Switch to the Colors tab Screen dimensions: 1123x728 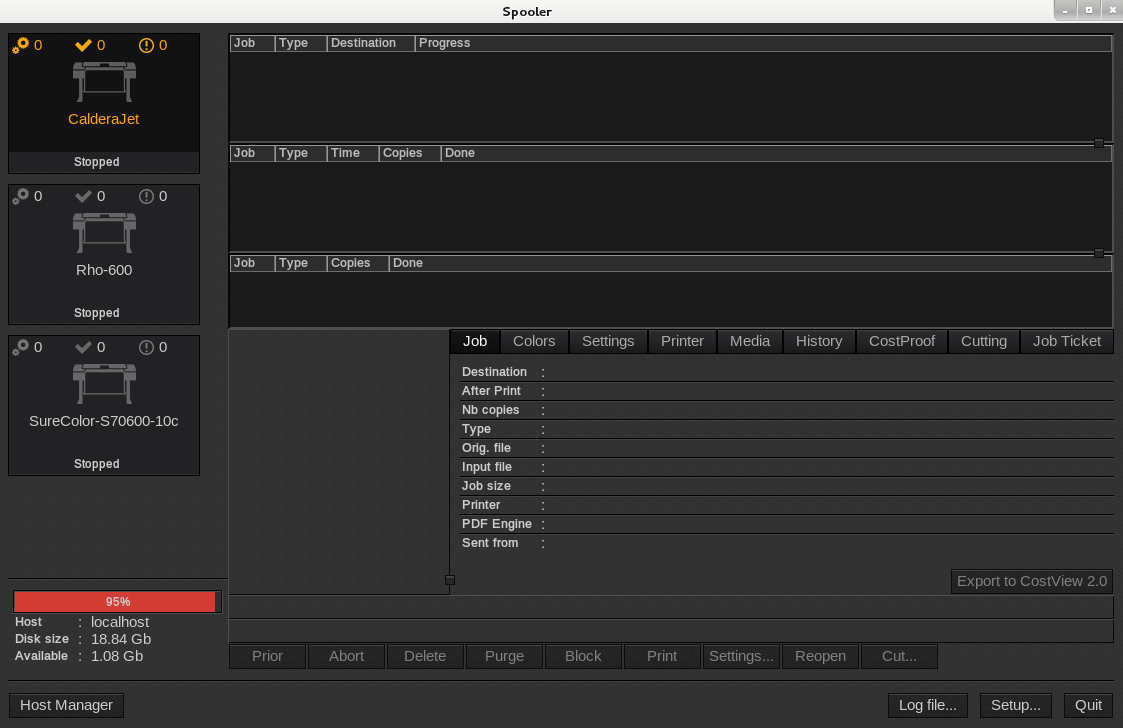click(x=534, y=341)
